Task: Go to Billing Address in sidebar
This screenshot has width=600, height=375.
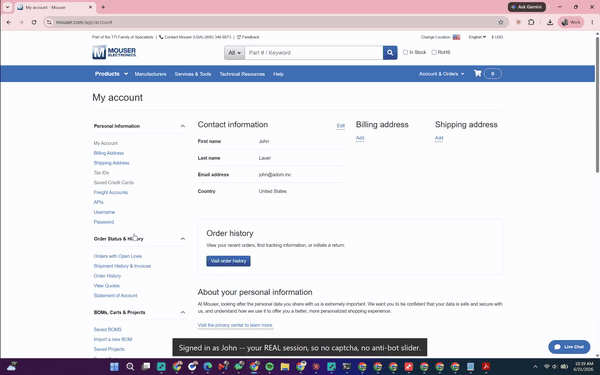Action: tap(109, 153)
